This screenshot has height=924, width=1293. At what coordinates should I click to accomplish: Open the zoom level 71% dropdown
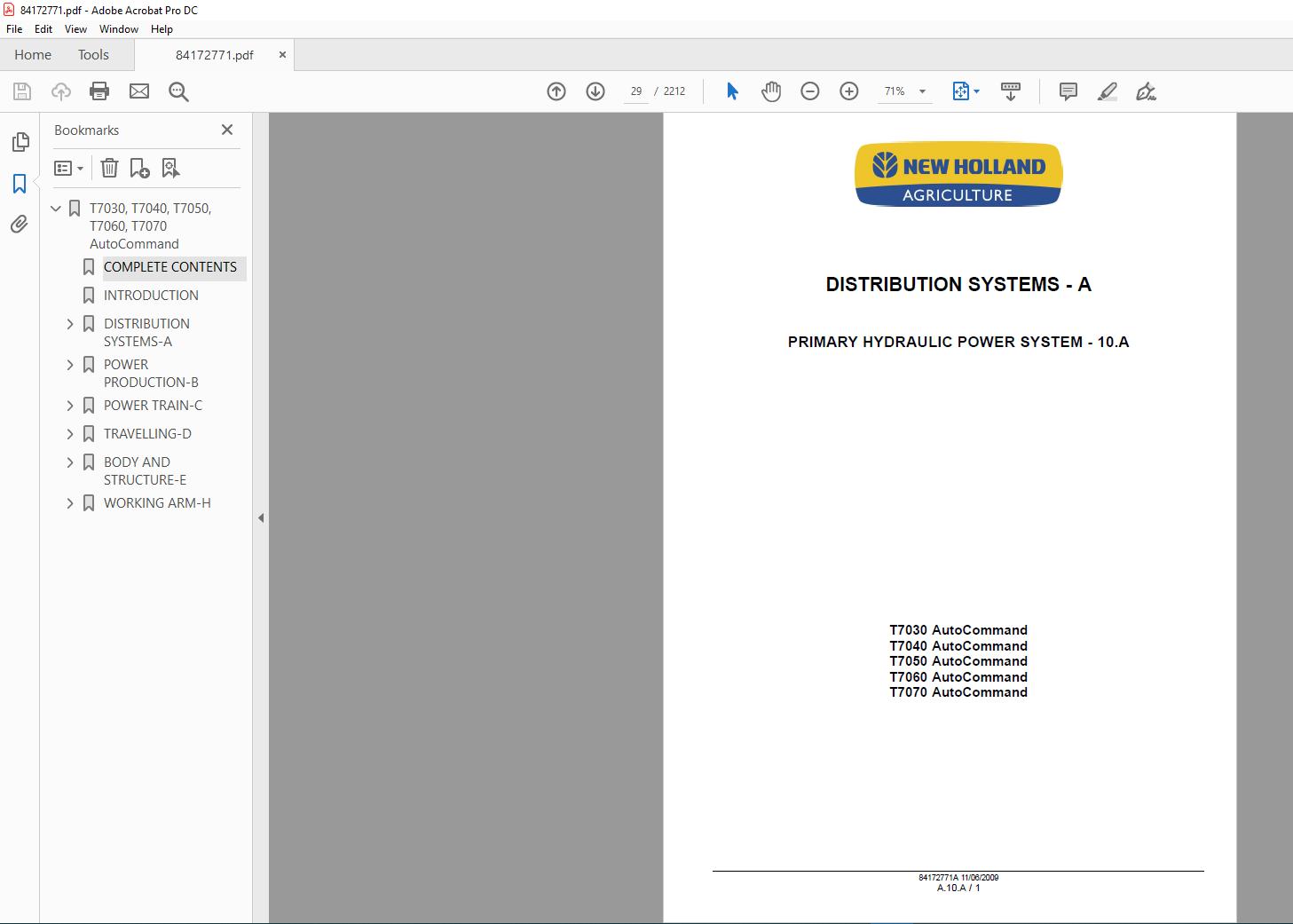(922, 91)
